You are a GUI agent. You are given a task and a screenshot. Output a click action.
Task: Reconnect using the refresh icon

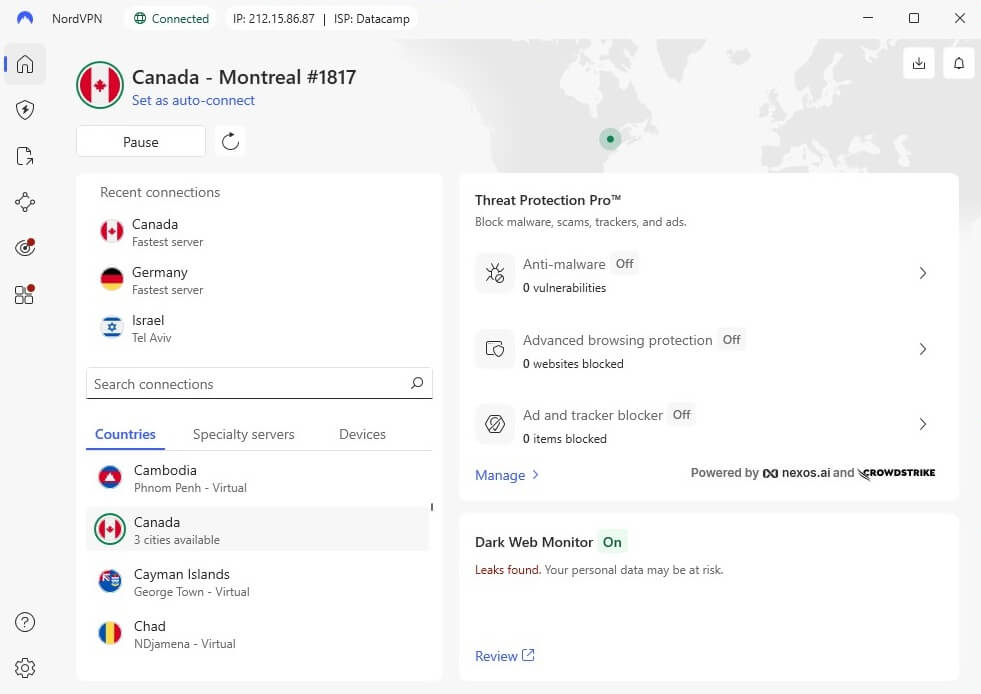point(230,141)
